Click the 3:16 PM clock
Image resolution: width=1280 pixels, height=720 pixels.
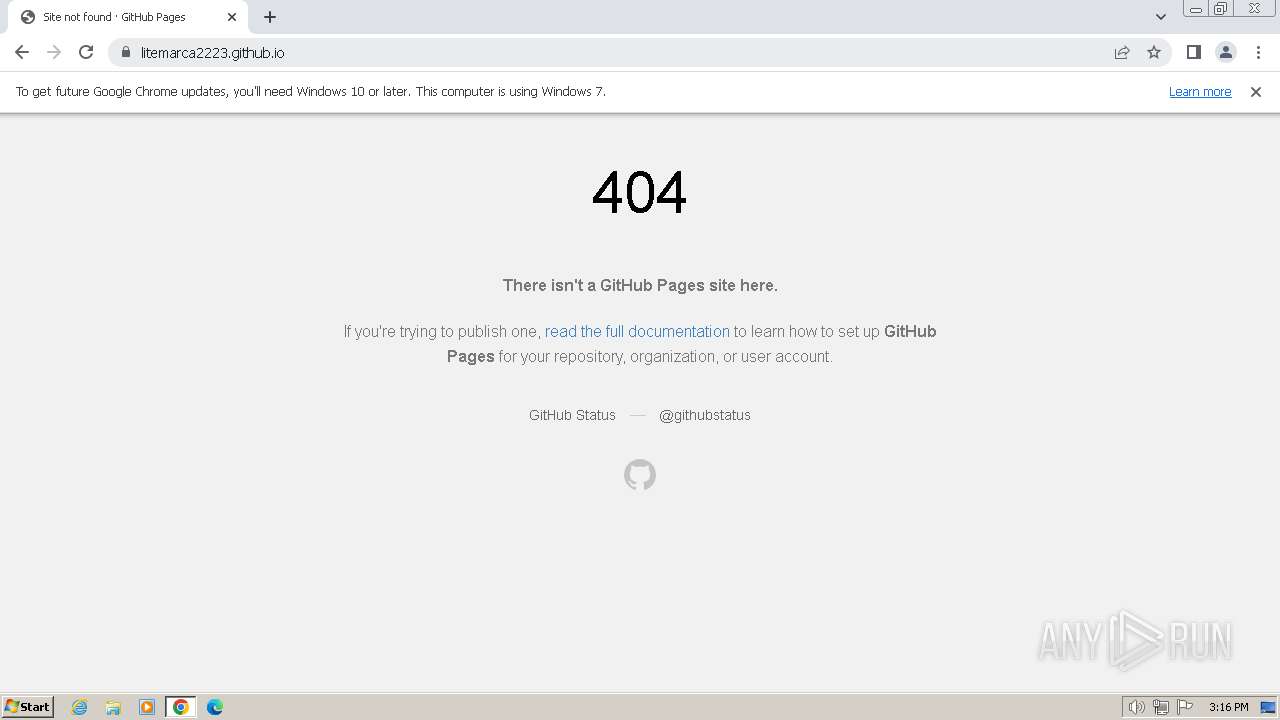point(1228,707)
